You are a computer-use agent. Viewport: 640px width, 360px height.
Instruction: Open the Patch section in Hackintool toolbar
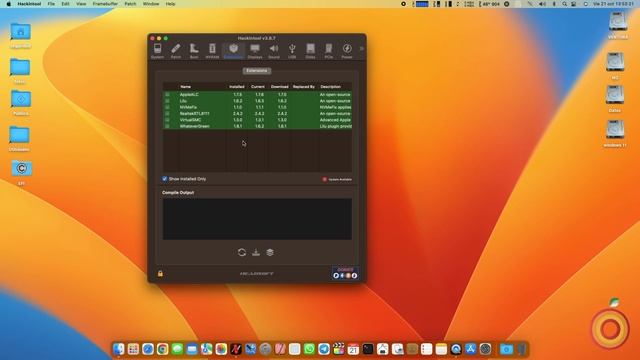pos(176,51)
